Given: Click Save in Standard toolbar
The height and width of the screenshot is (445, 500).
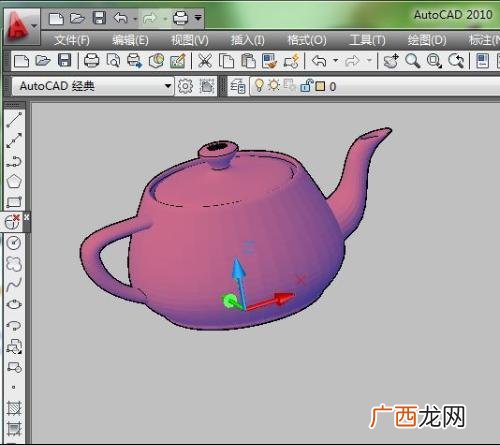Looking at the screenshot, I should pyautogui.click(x=64, y=61).
